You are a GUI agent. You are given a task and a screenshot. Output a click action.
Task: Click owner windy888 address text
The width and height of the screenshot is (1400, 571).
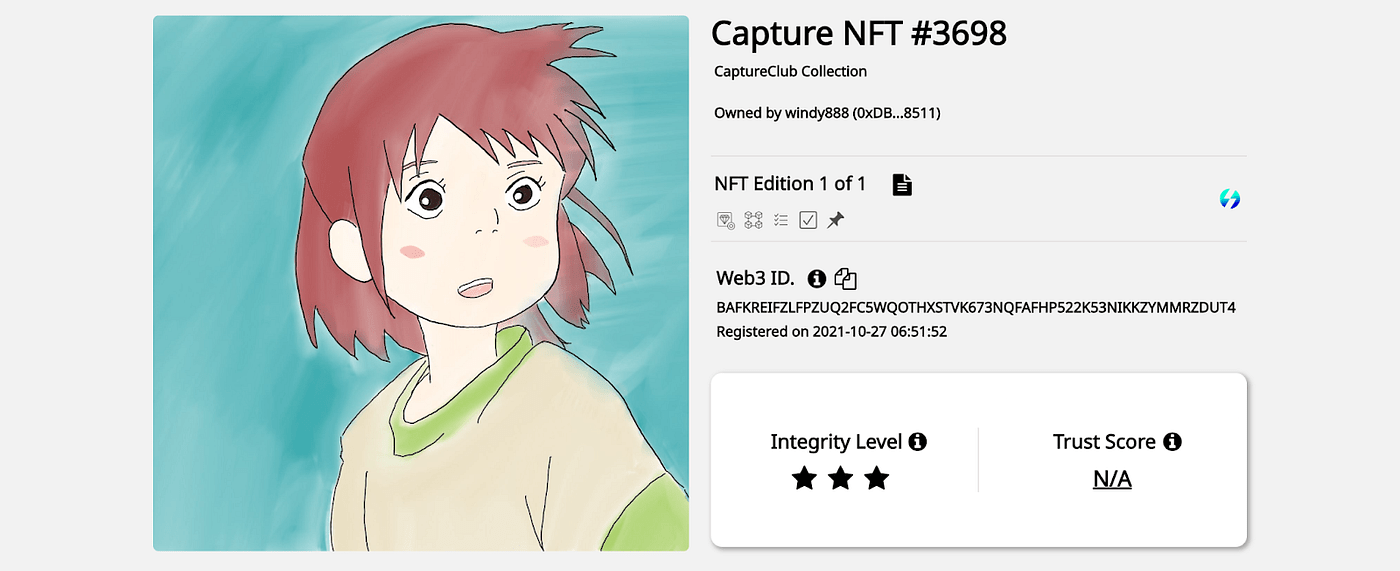pos(827,113)
